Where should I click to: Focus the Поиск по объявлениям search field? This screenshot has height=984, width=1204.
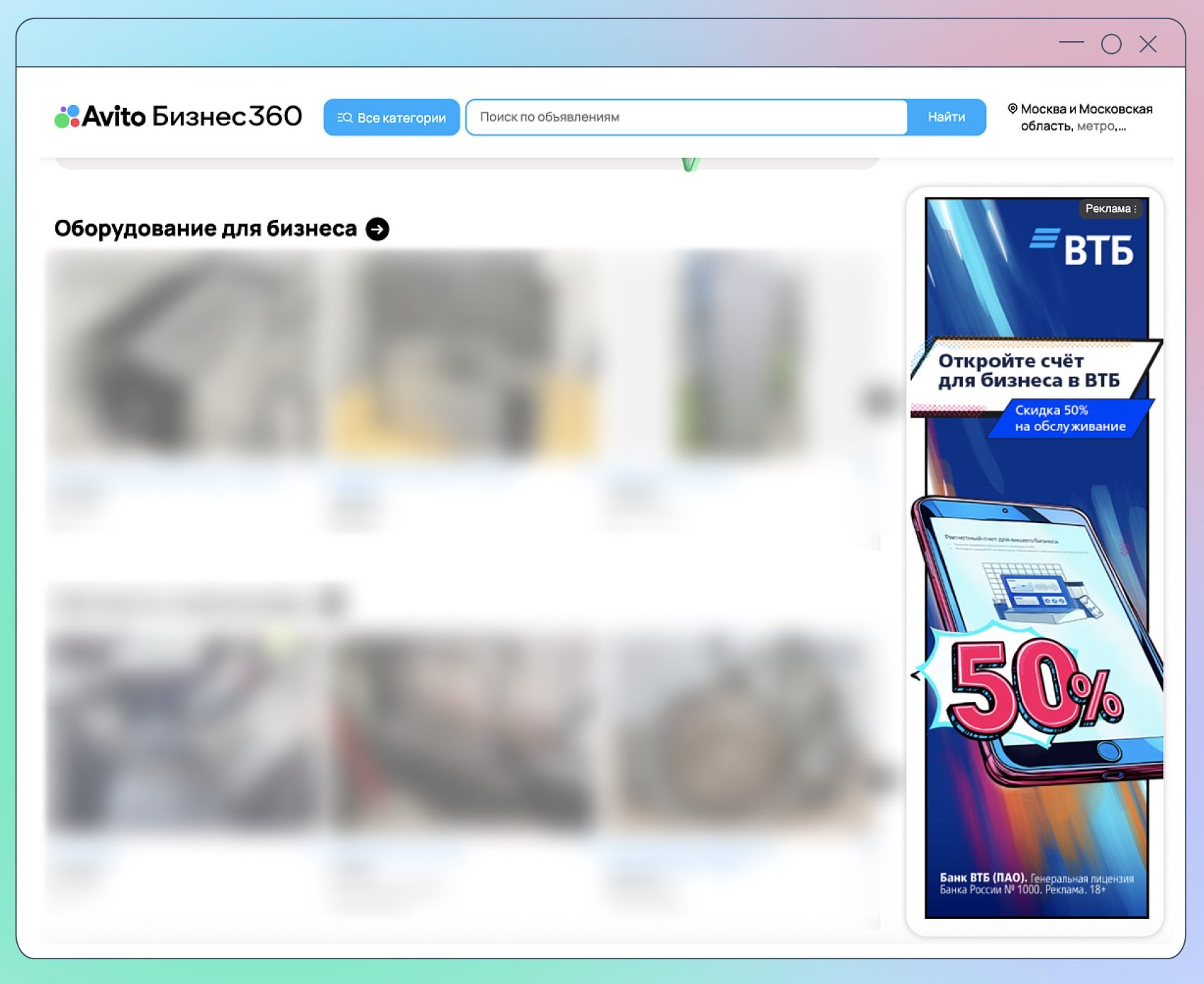686,117
